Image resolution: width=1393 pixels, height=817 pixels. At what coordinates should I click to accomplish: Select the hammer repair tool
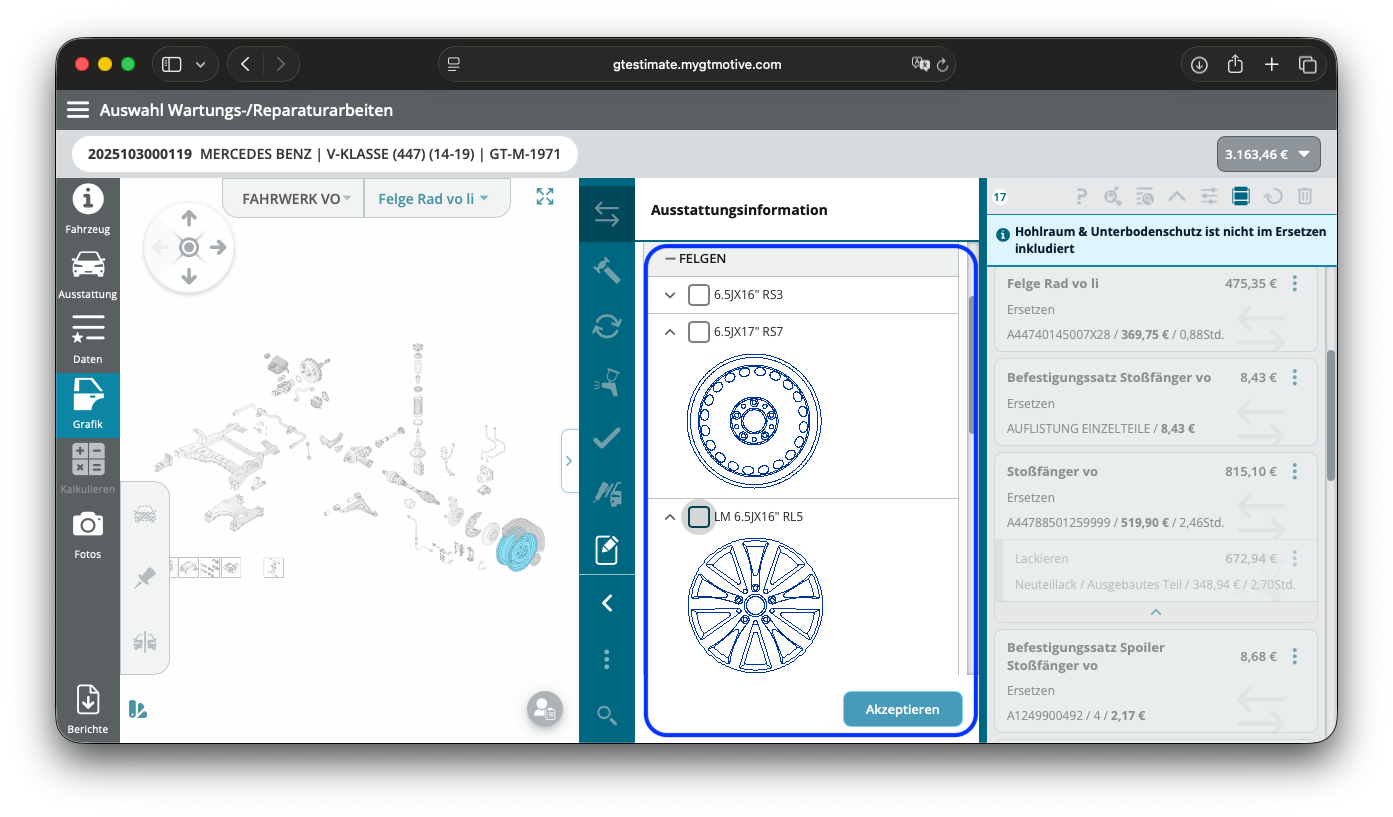(x=607, y=270)
